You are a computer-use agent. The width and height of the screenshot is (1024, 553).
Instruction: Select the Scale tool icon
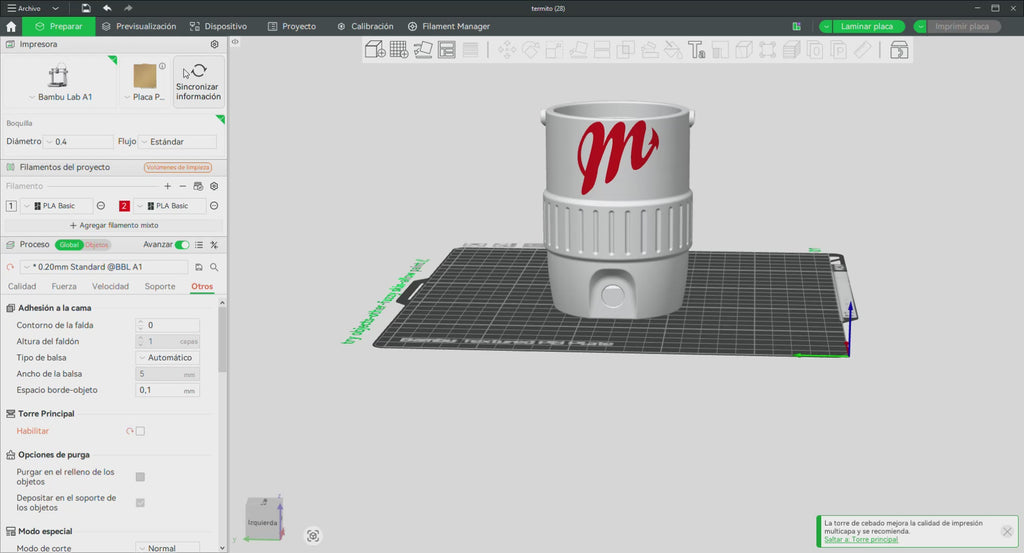[554, 50]
